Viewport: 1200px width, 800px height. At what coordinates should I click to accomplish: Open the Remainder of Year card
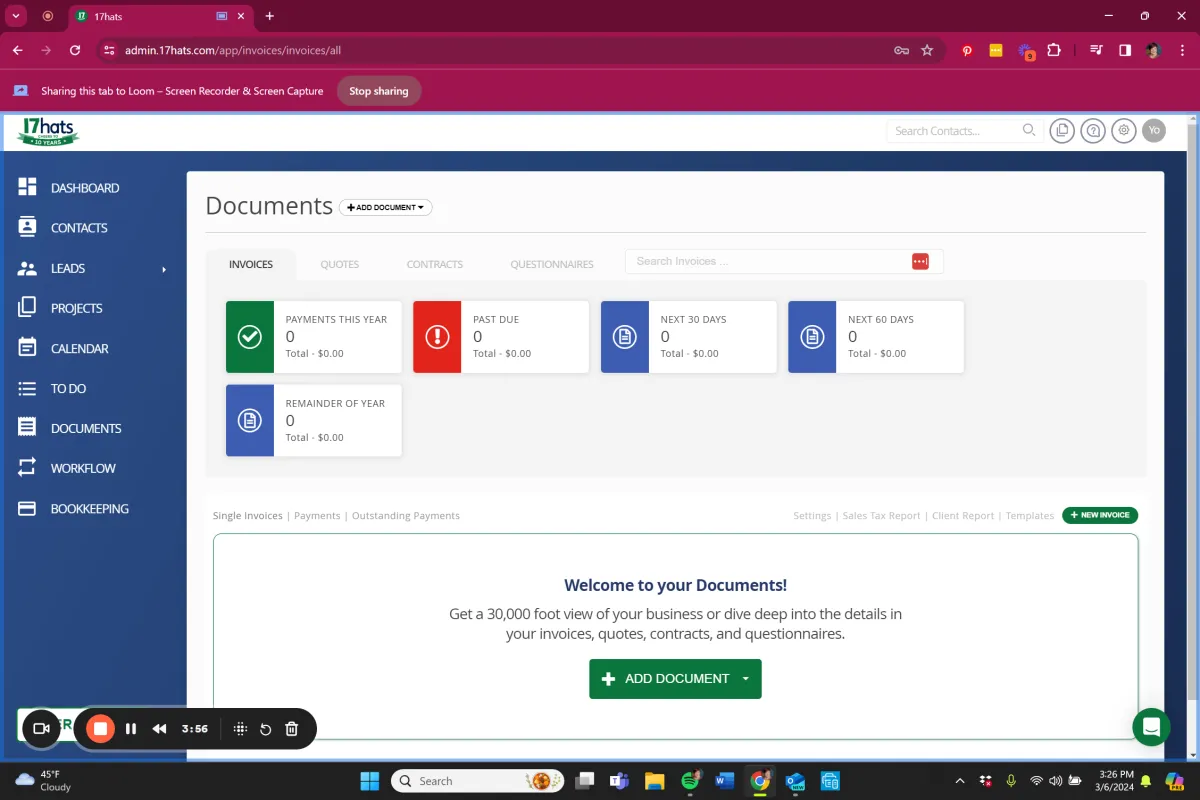tap(314, 421)
